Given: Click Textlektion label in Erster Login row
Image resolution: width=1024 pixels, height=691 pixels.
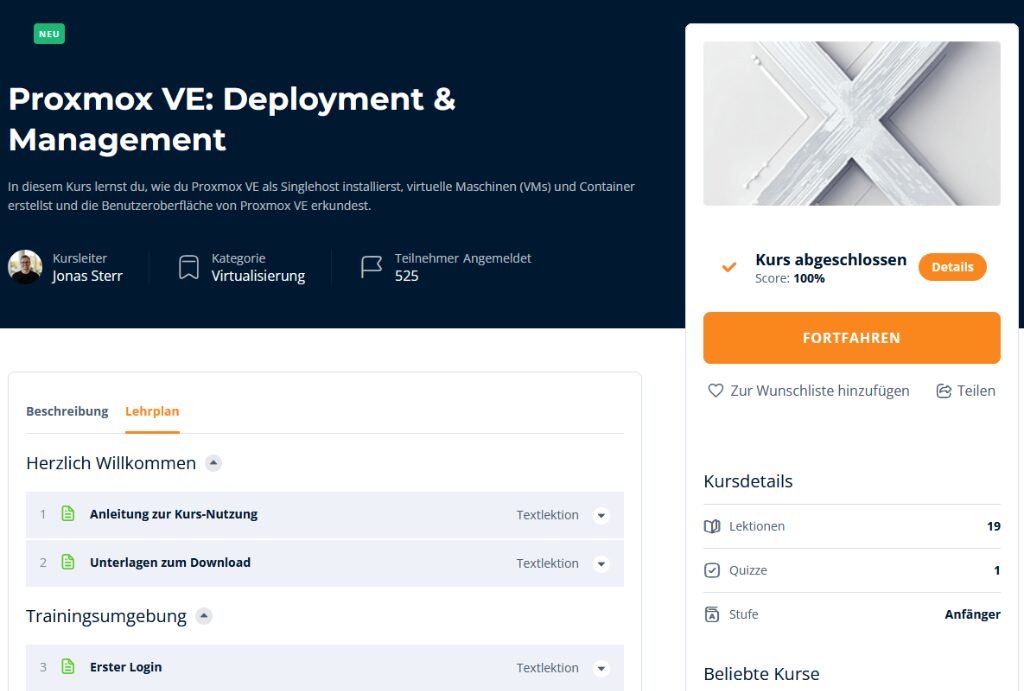Looking at the screenshot, I should click(x=547, y=668).
